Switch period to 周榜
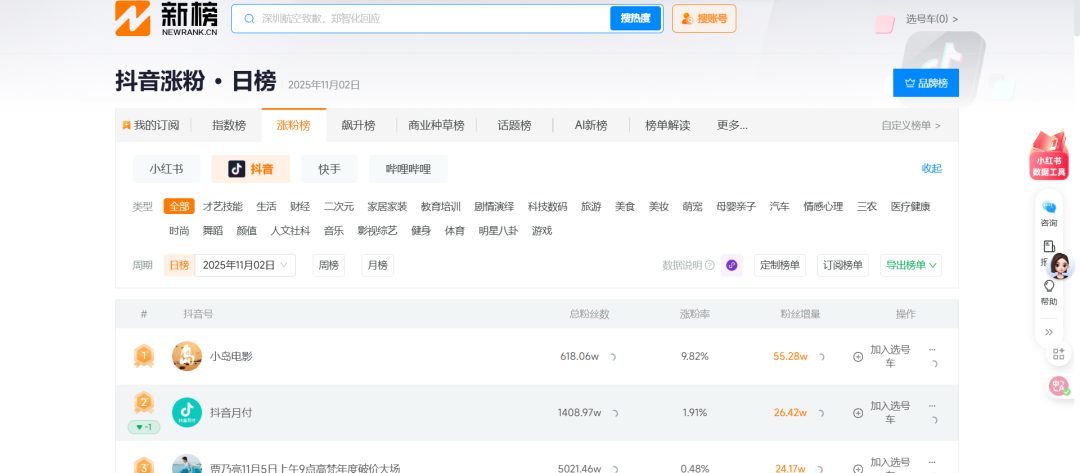This screenshot has width=1080, height=473. pos(328,265)
